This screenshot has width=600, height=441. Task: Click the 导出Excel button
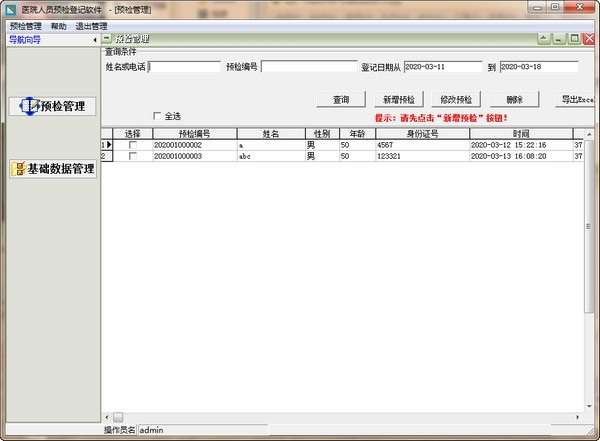click(x=575, y=100)
